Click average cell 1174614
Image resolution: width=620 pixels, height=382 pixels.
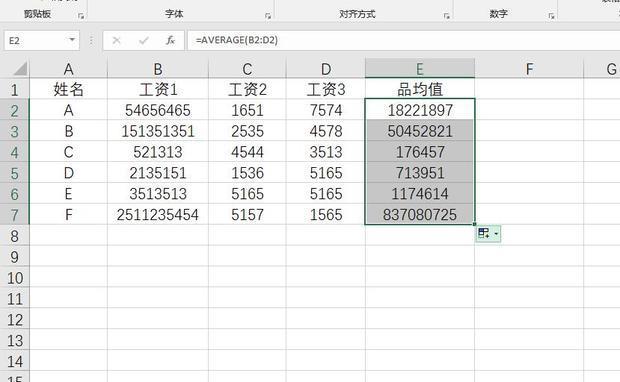(420, 194)
